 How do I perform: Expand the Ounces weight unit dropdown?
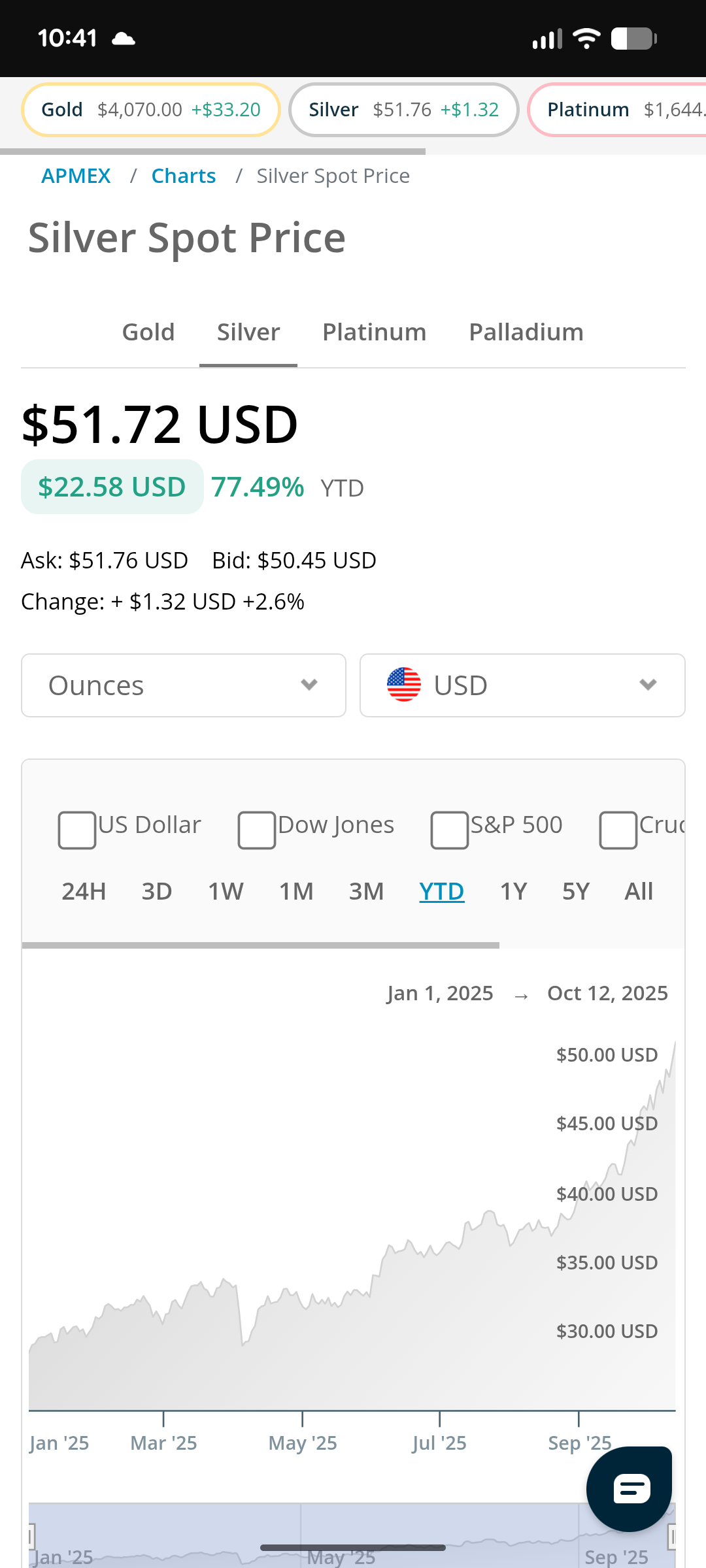(184, 685)
